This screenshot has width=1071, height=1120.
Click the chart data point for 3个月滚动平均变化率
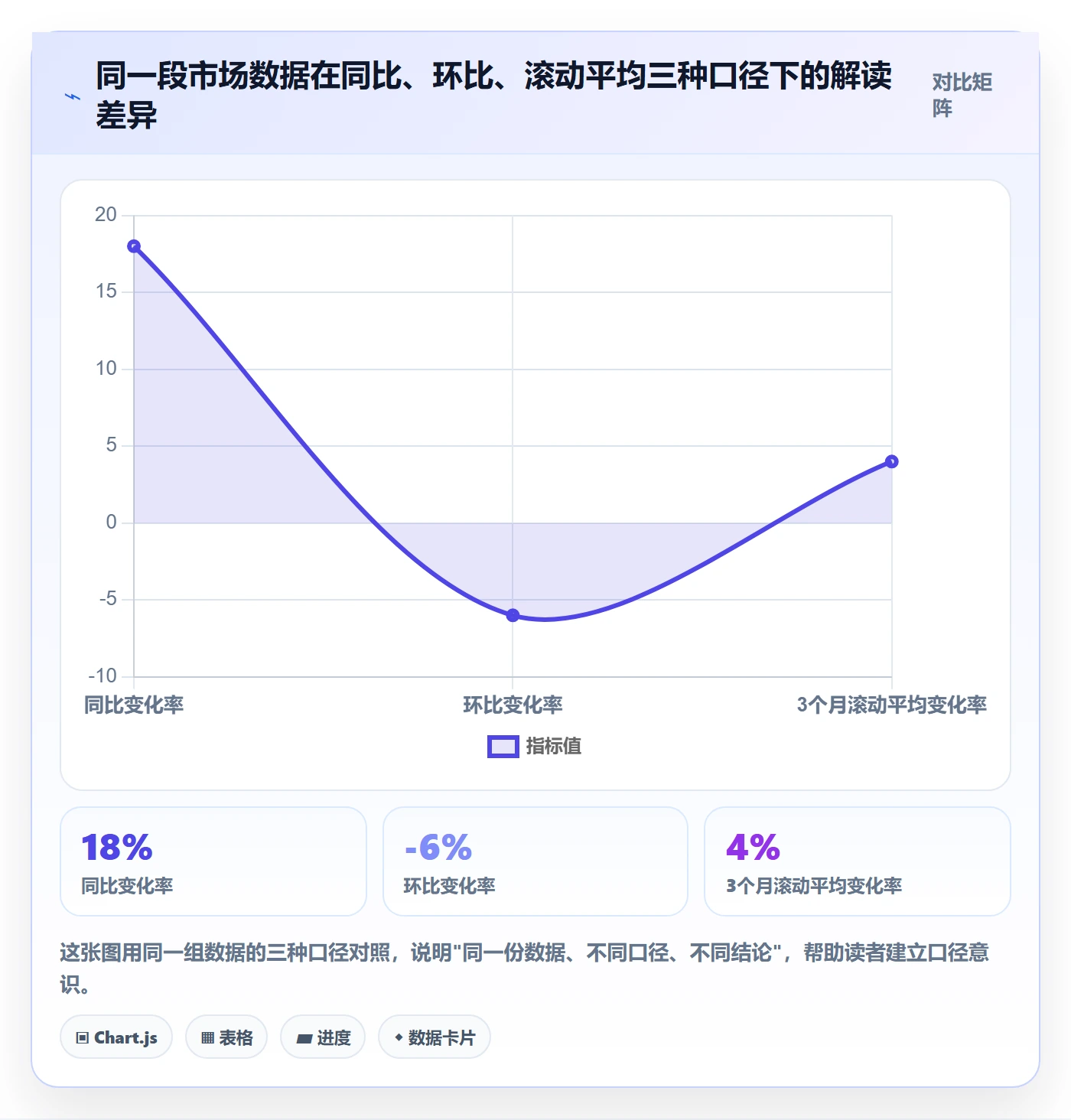coord(891,461)
